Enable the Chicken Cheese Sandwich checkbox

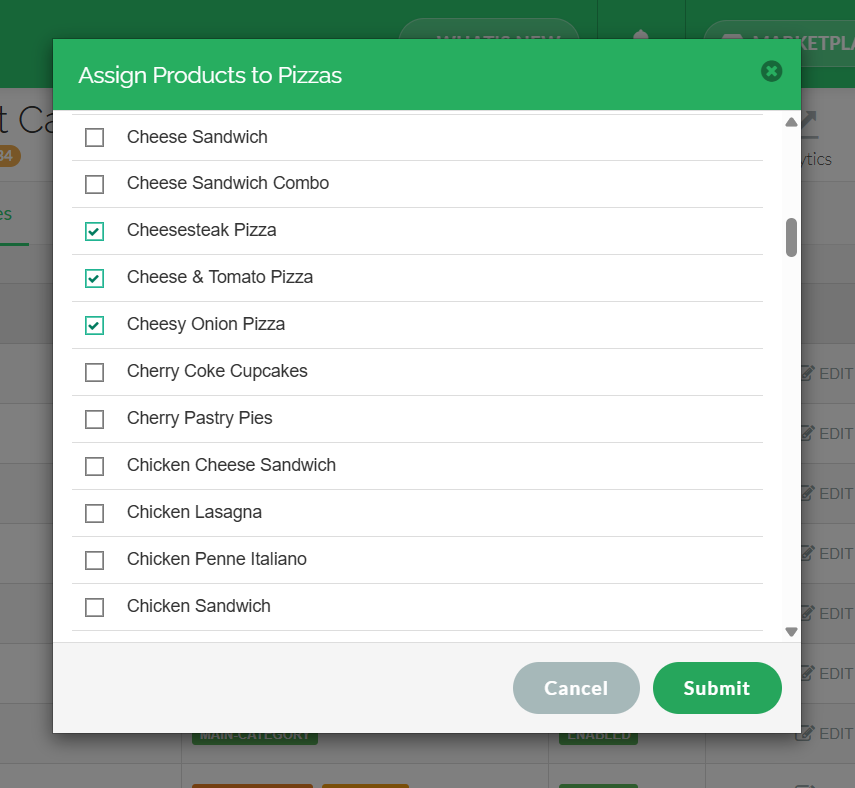click(94, 466)
